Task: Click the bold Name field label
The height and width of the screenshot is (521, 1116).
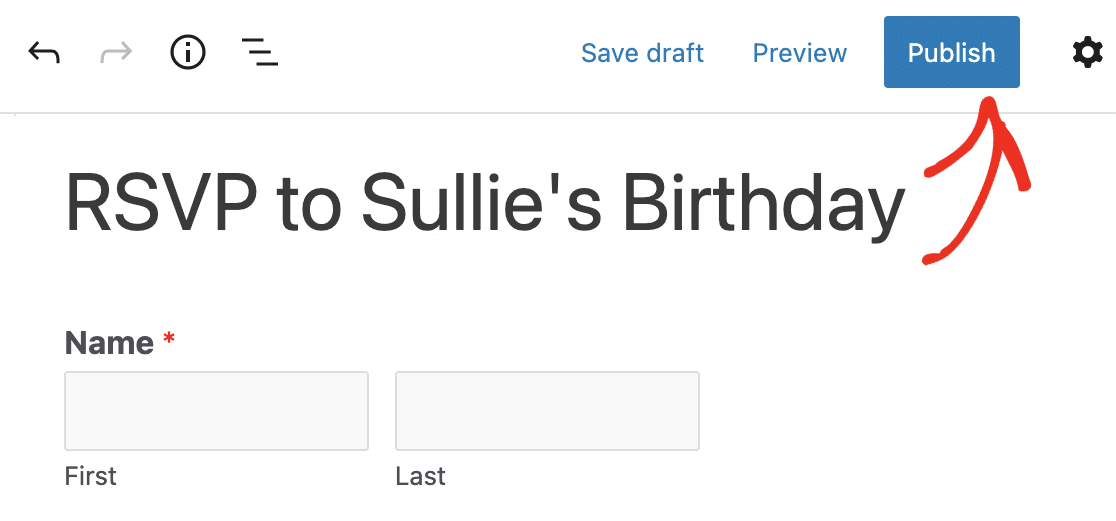Action: click(109, 343)
